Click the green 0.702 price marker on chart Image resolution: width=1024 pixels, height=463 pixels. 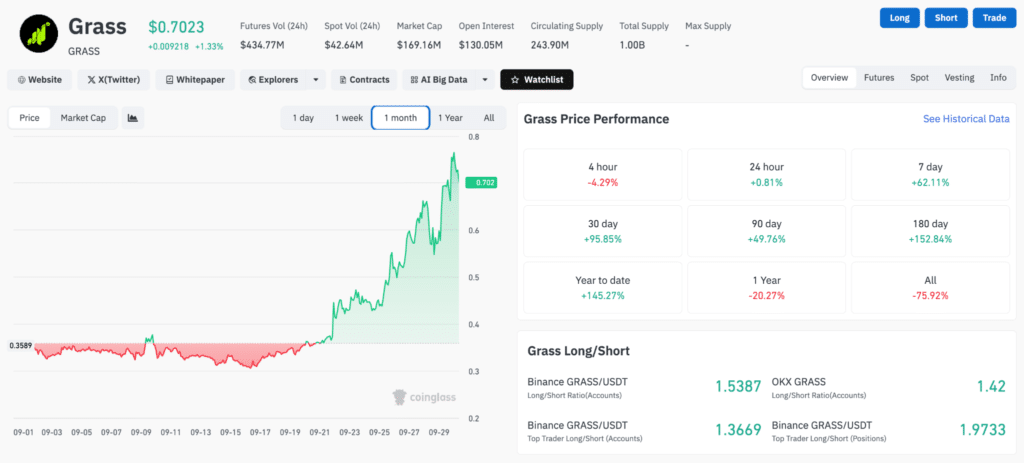pos(481,184)
